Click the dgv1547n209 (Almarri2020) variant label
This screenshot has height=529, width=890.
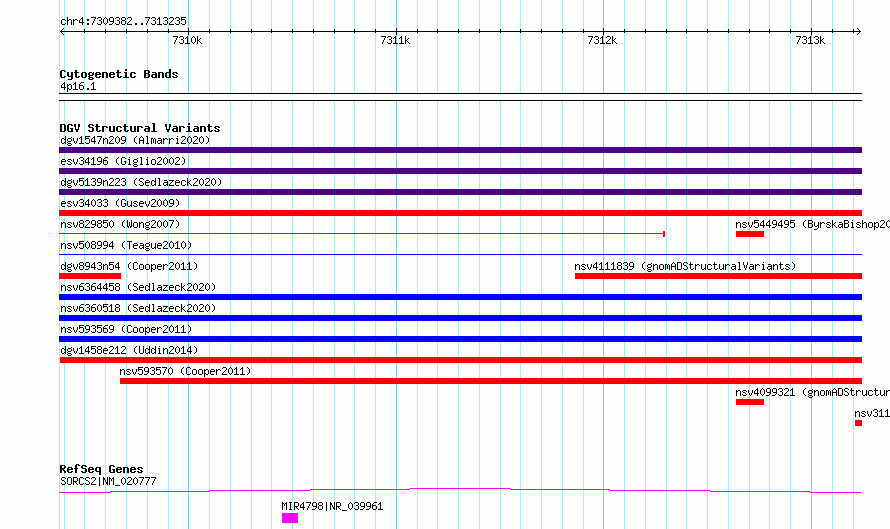pyautogui.click(x=135, y=140)
